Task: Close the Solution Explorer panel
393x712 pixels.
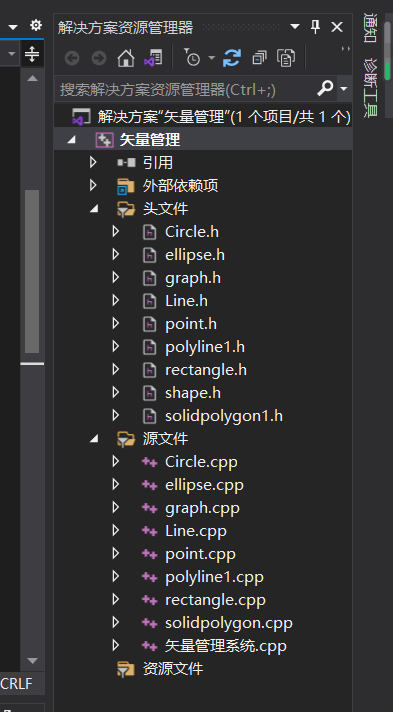Action: click(337, 27)
